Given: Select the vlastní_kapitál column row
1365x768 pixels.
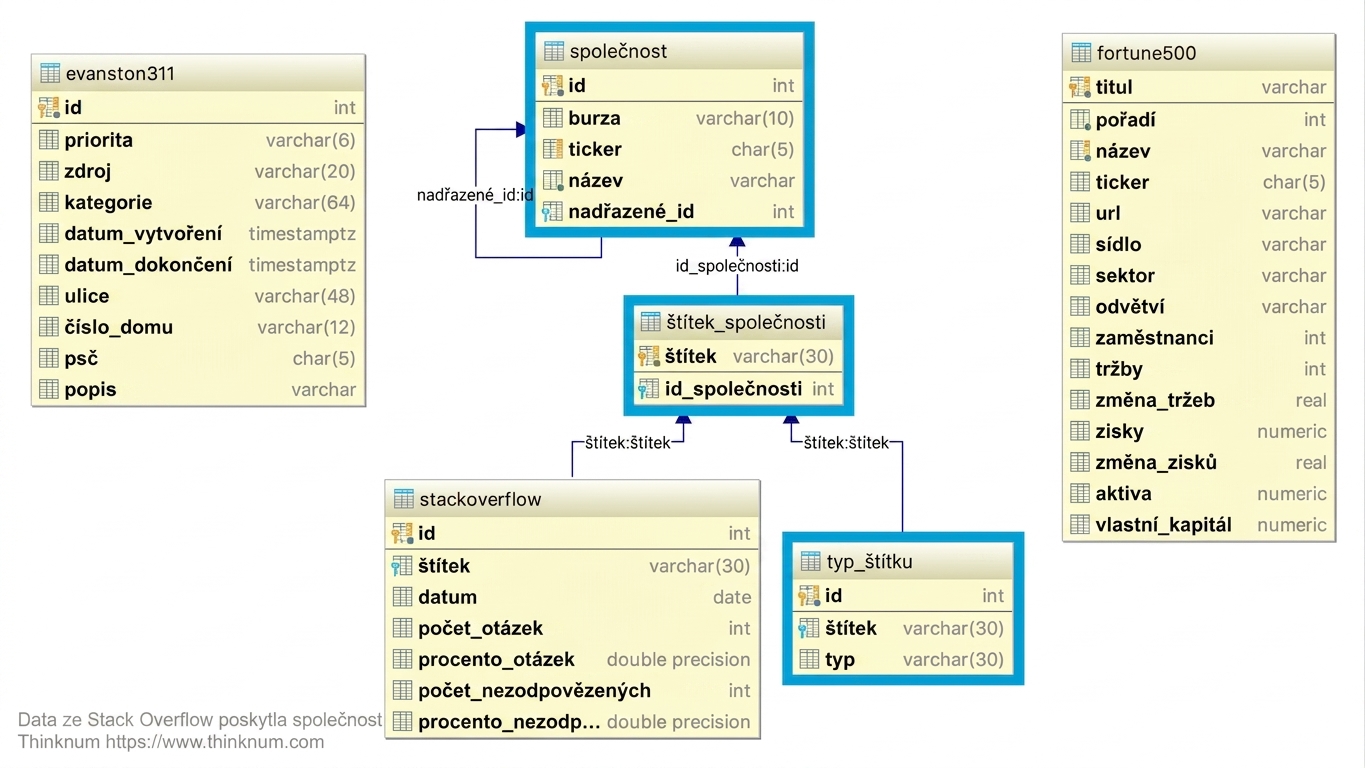Looking at the screenshot, I should [x=1198, y=525].
